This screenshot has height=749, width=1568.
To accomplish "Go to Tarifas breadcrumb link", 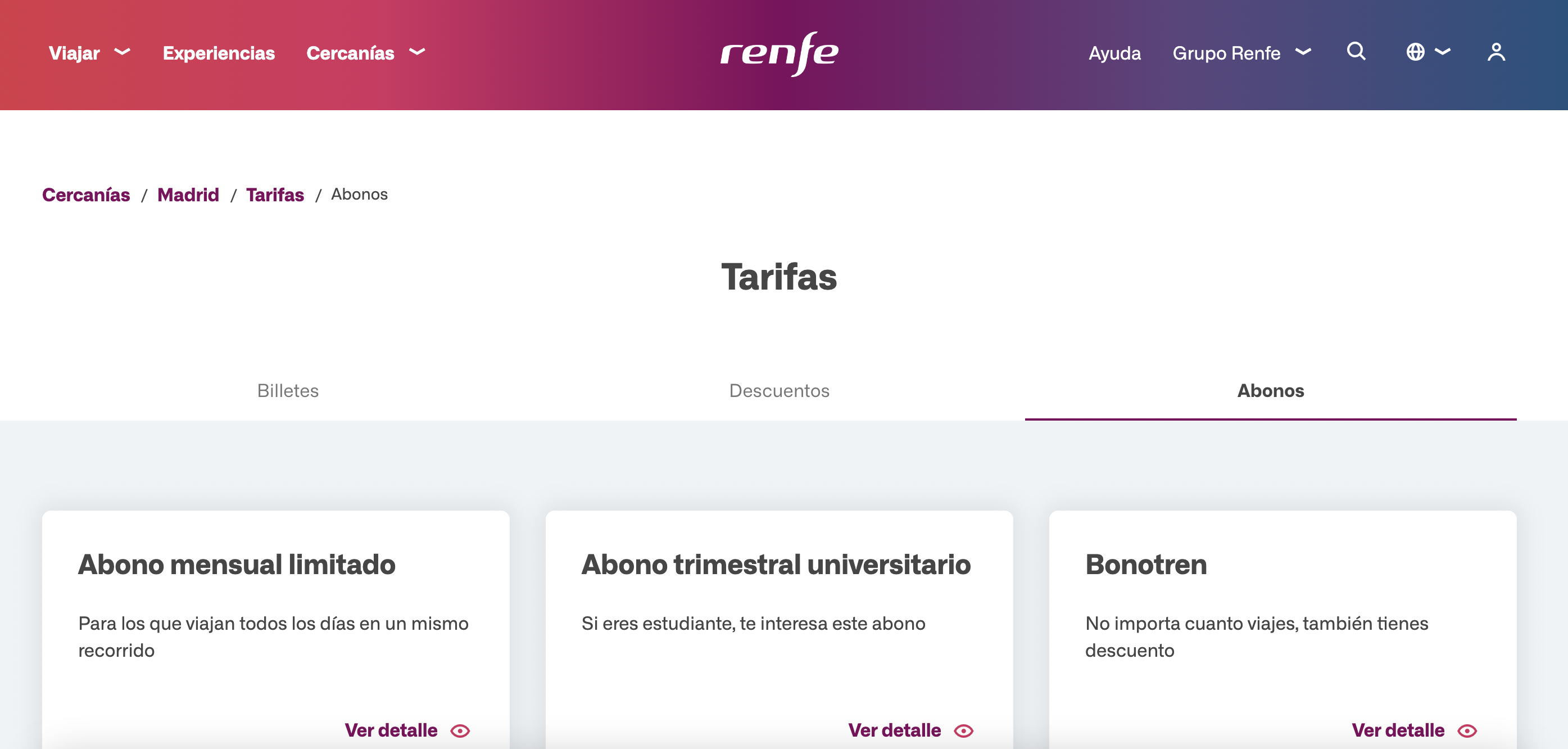I will tap(275, 195).
